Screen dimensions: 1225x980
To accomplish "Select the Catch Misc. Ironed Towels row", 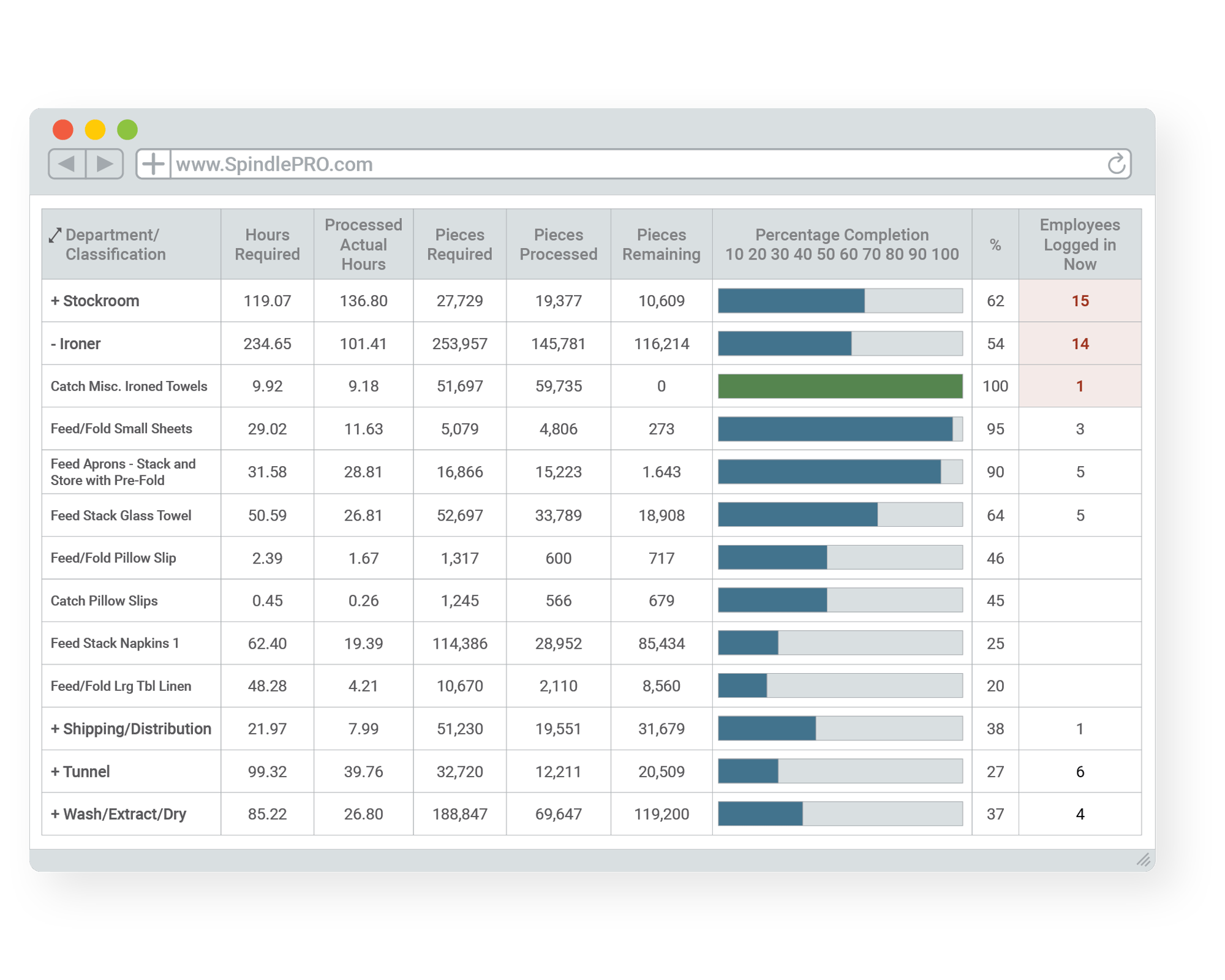I will (x=129, y=386).
